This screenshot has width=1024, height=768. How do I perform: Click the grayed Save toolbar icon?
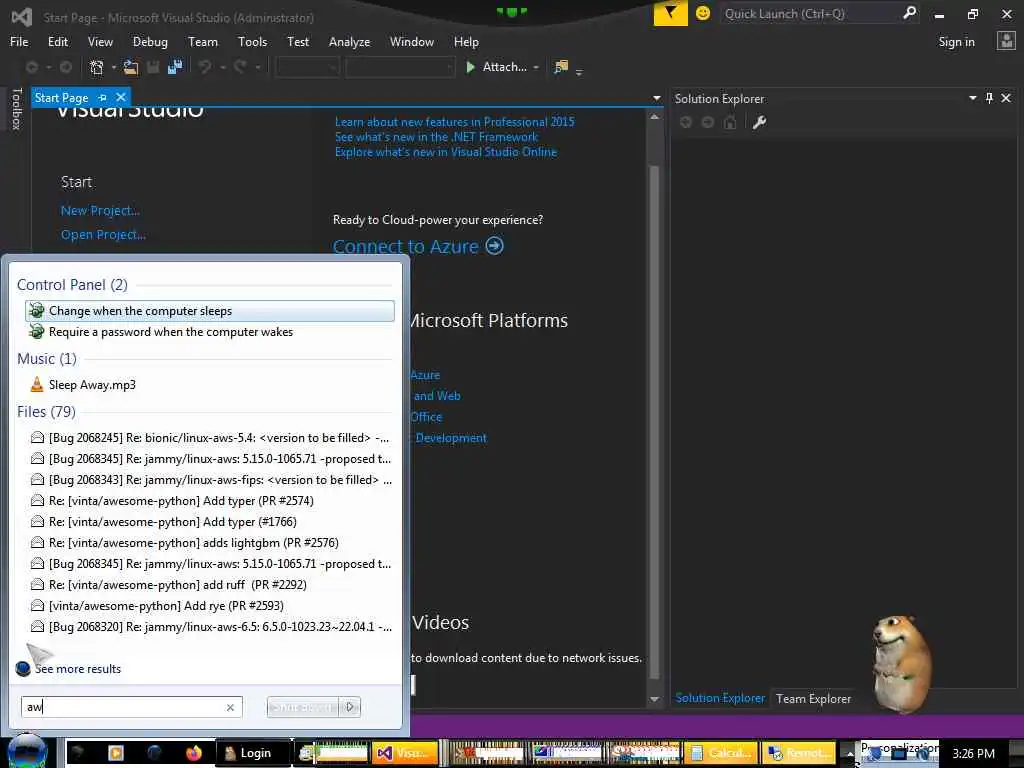pyautogui.click(x=153, y=67)
